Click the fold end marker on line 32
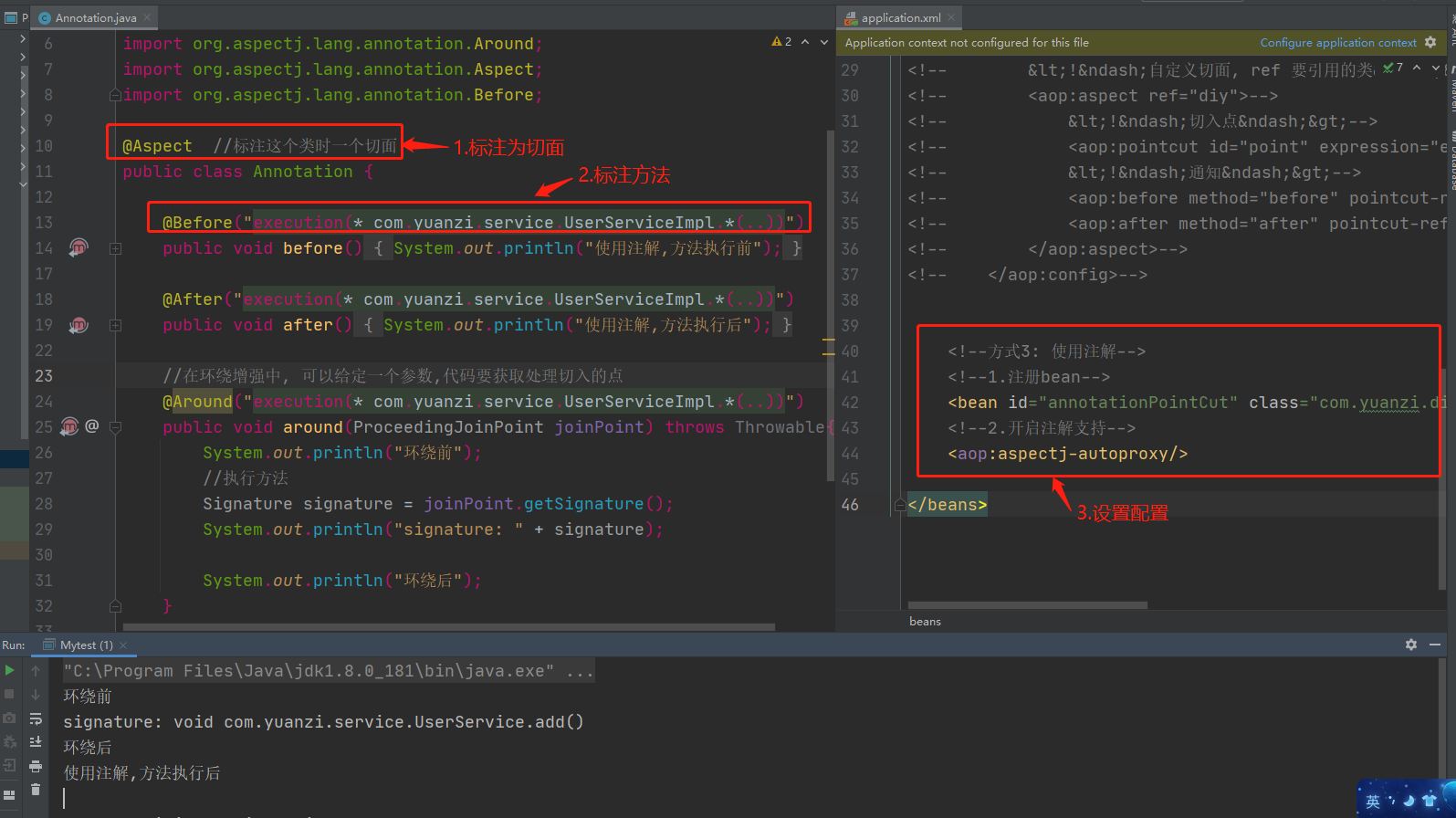Image resolution: width=1456 pixels, height=818 pixels. pyautogui.click(x=115, y=606)
